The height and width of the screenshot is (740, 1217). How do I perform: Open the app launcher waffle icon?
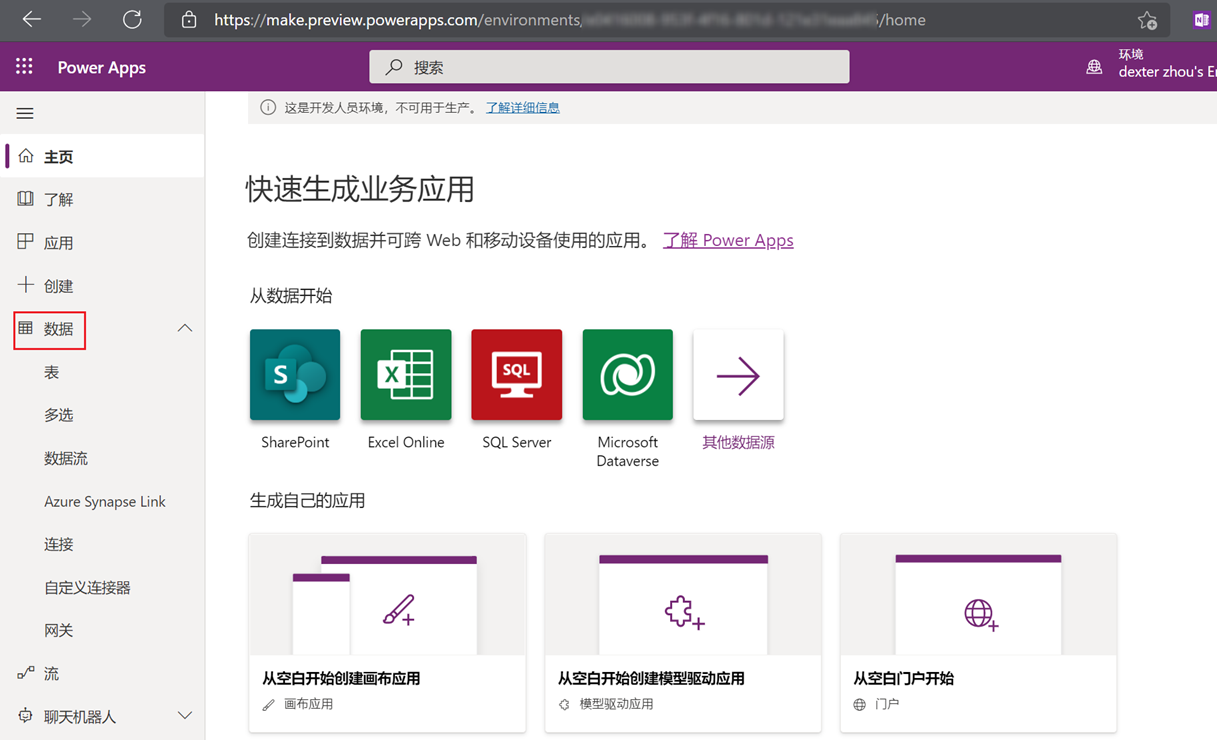tap(24, 67)
